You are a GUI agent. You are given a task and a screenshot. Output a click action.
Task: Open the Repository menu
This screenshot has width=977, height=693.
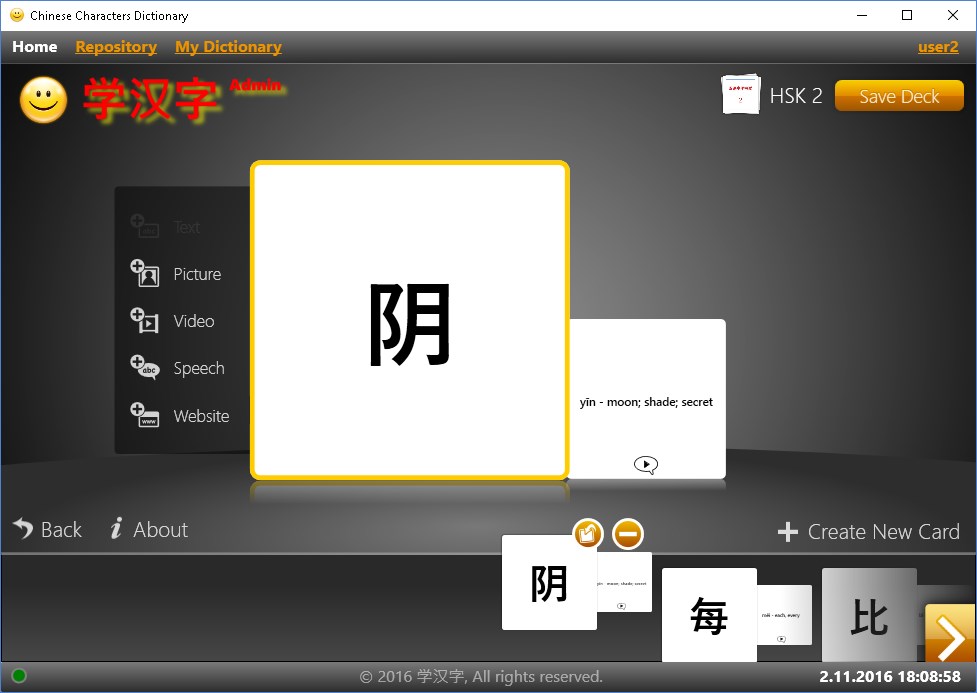coord(115,46)
